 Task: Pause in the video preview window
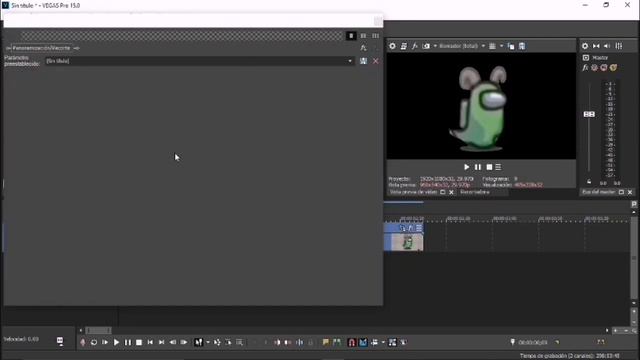coord(478,167)
